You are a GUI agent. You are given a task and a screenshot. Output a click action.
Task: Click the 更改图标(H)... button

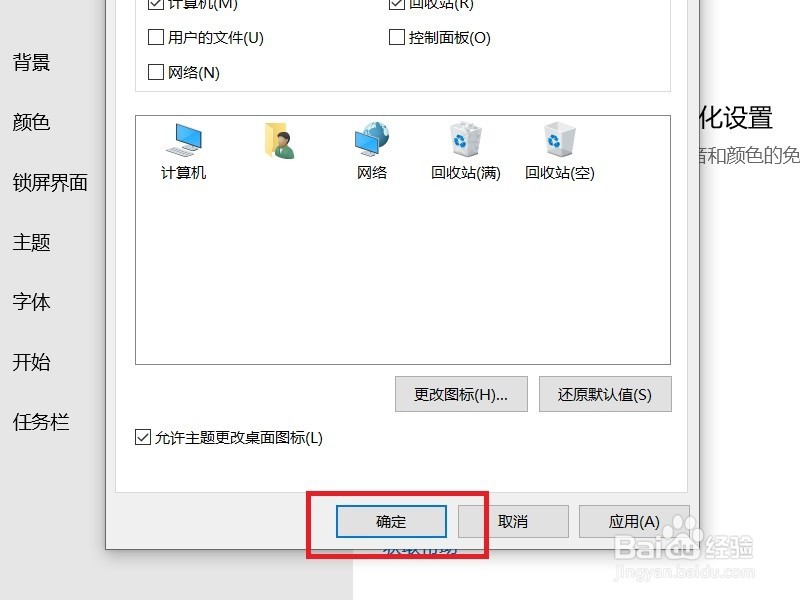[461, 394]
